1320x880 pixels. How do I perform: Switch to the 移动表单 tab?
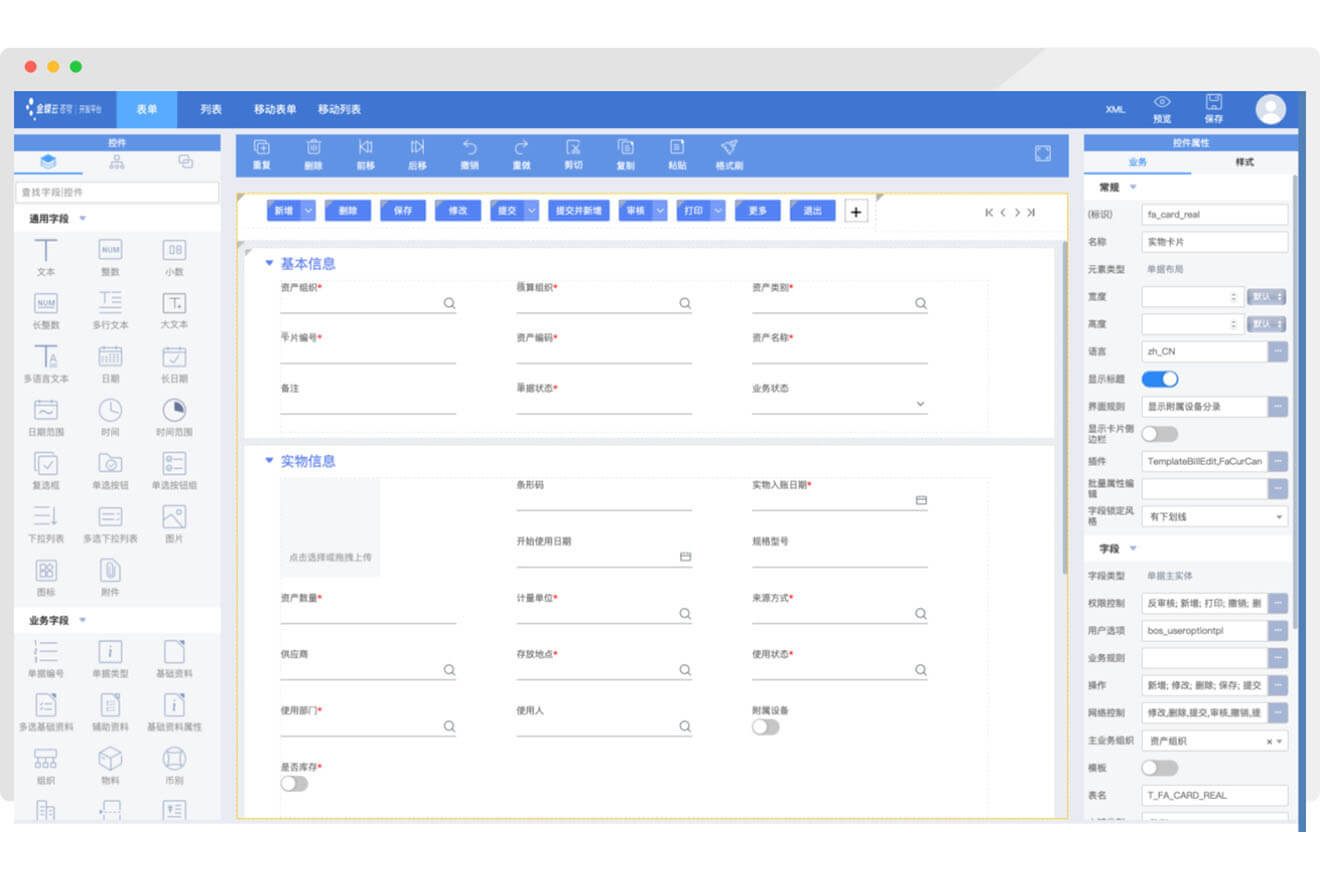coord(275,109)
